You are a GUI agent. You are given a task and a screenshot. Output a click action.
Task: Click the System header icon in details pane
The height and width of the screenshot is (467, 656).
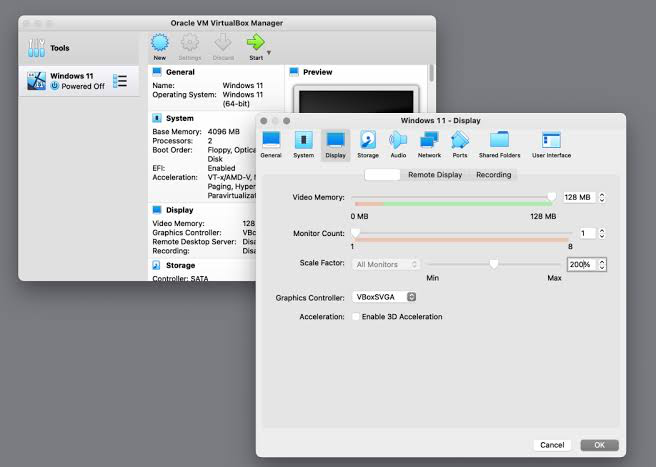coord(157,118)
